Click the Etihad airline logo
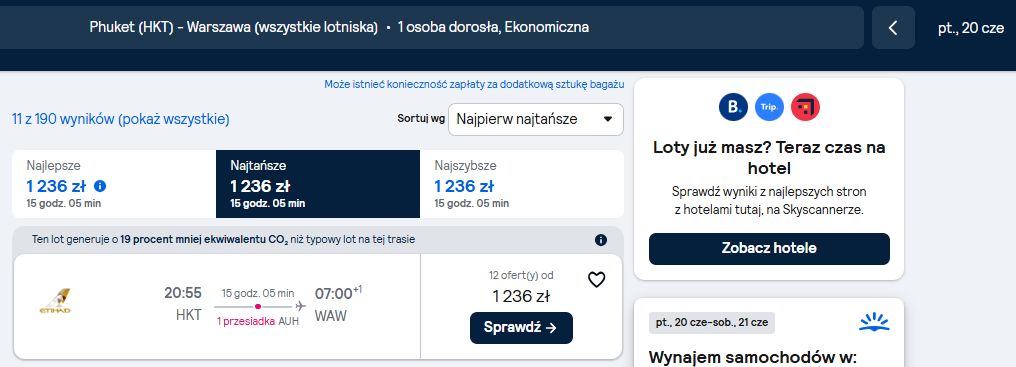This screenshot has width=1016, height=367. [x=55, y=302]
